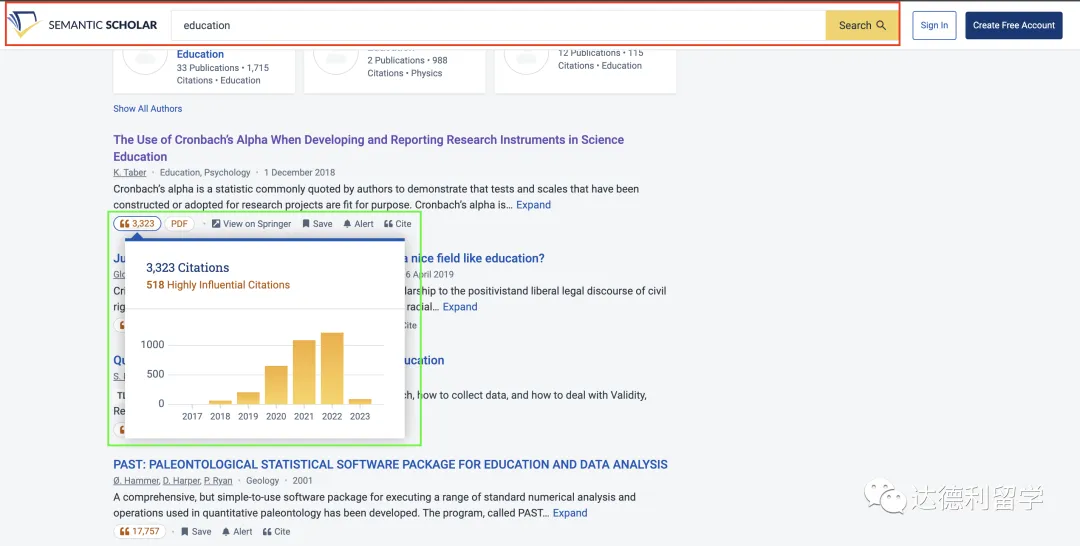Open the PAST paleontological software paper
Viewport: 1080px width, 546px height.
click(x=390, y=464)
